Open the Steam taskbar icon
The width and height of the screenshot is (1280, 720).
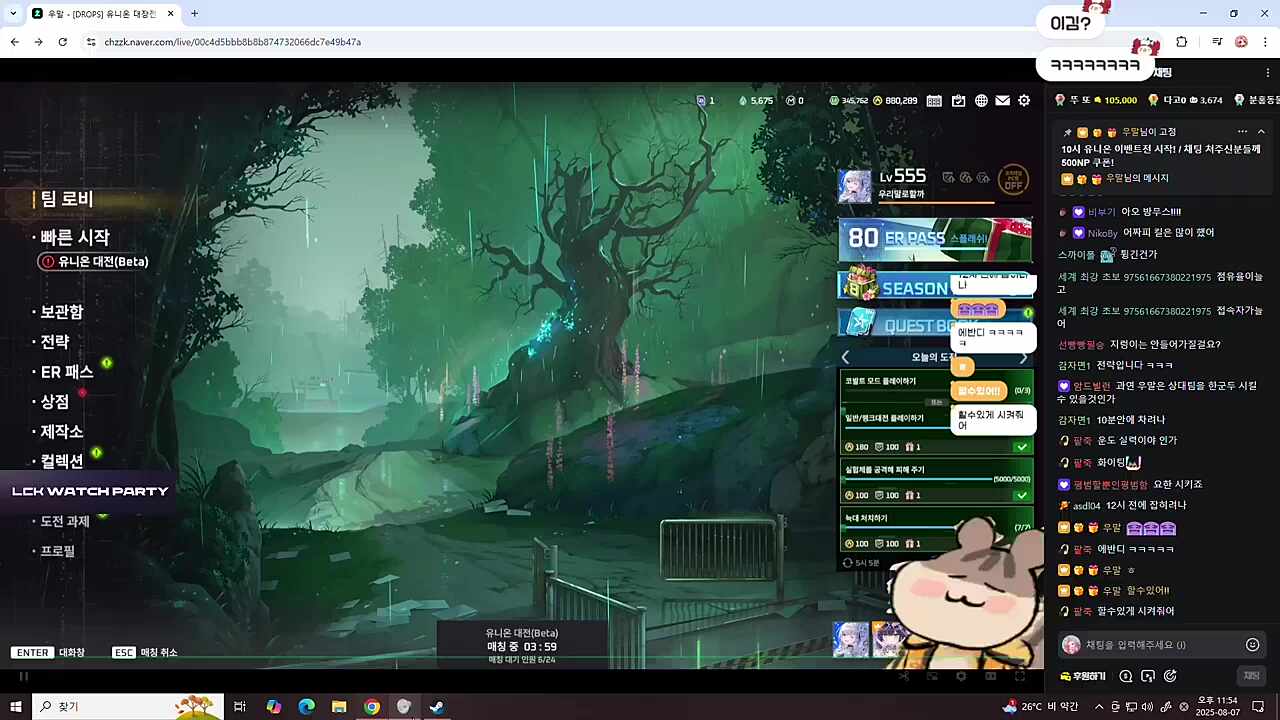(x=437, y=707)
